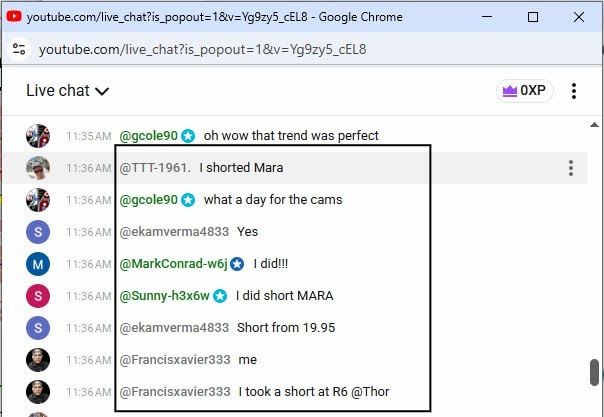Screen dimensions: 604x417
Task: Click the 0XP crown points badge
Action: tap(525, 91)
